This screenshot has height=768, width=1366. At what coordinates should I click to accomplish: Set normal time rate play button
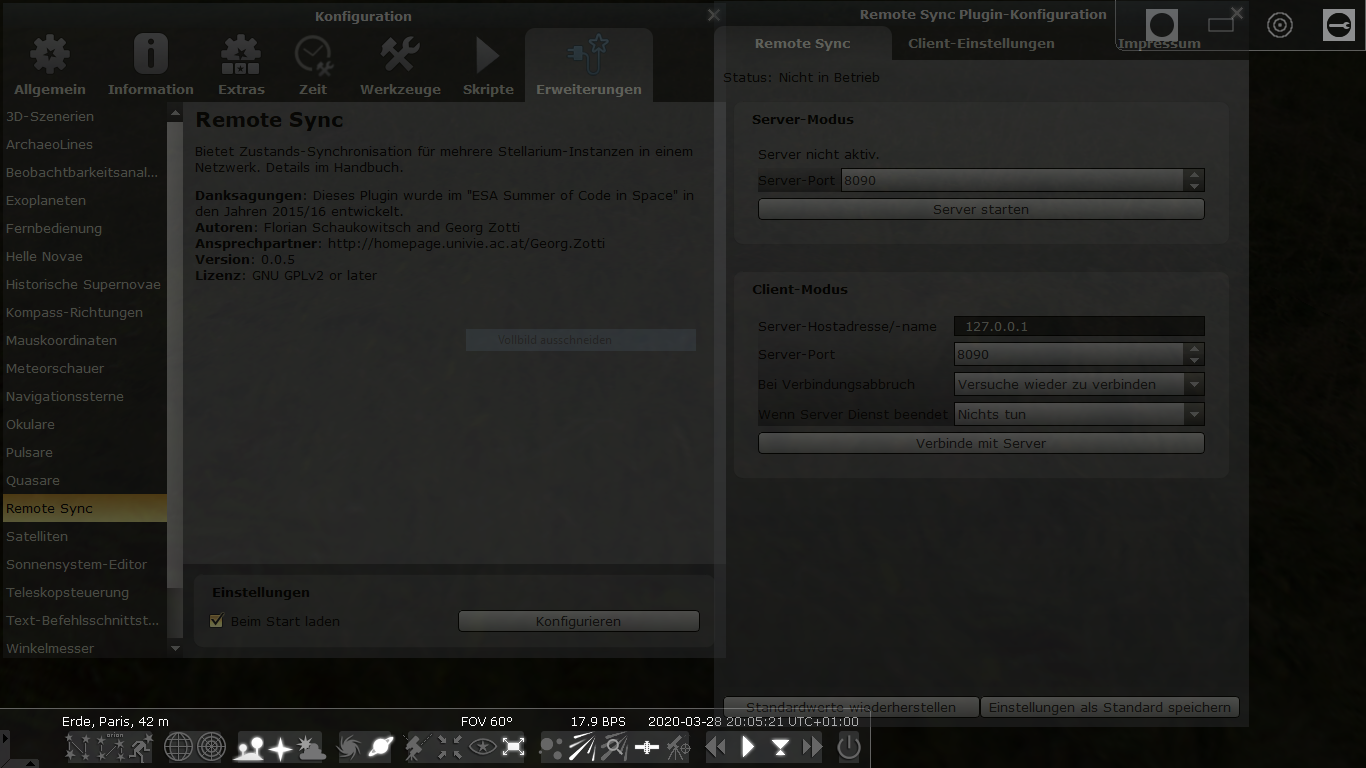748,747
